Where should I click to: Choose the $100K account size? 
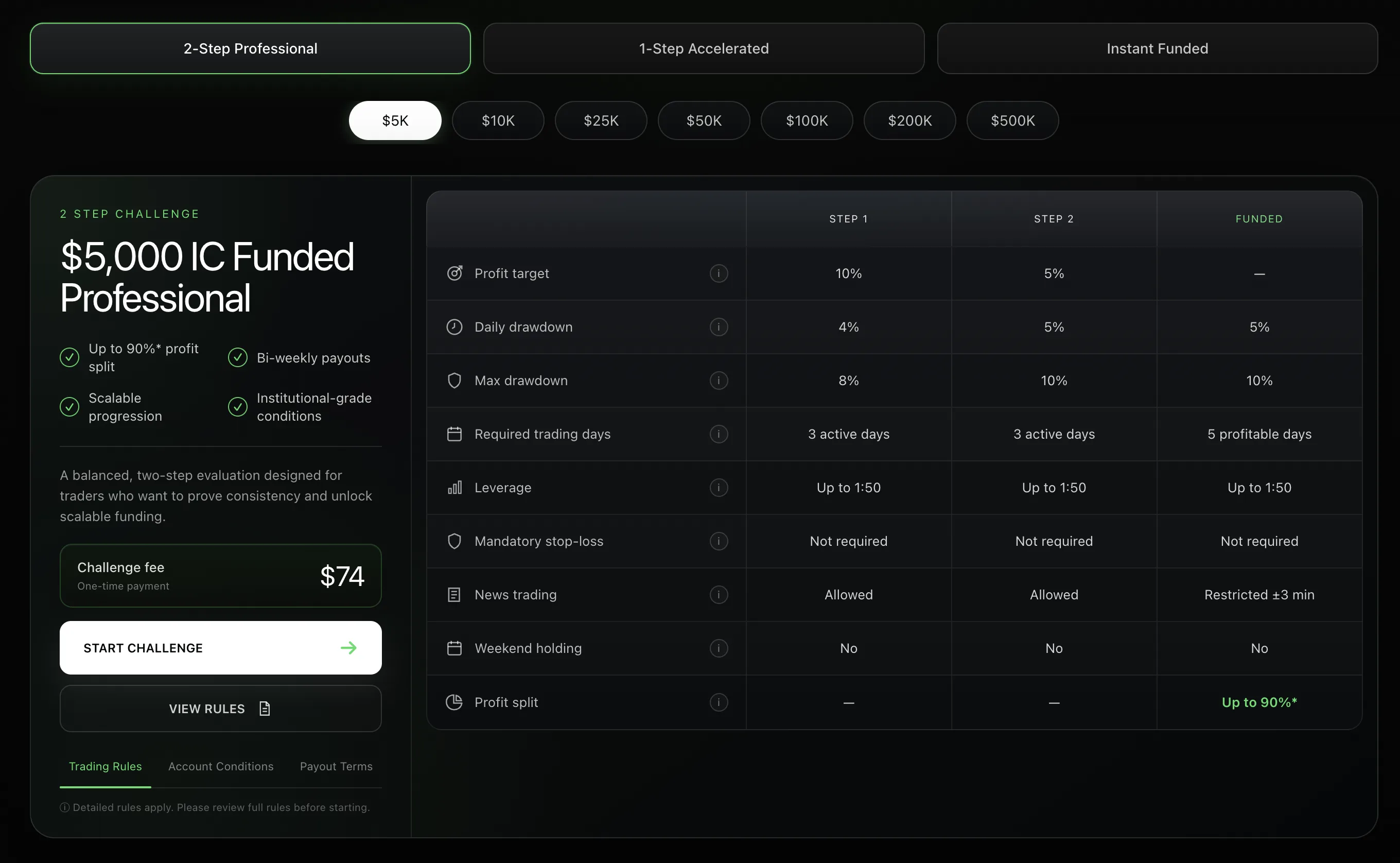(807, 120)
